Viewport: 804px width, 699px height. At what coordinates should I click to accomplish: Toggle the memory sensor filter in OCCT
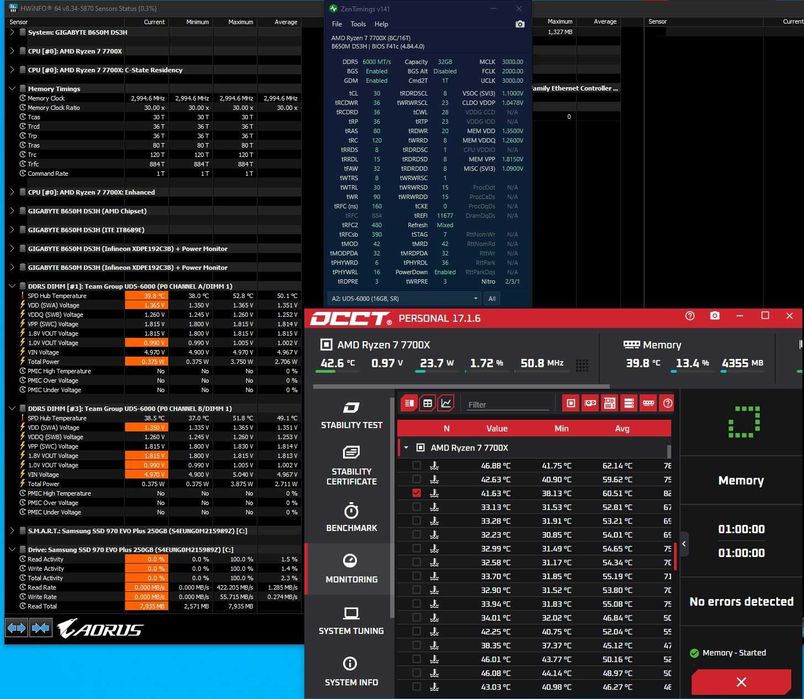[648, 404]
